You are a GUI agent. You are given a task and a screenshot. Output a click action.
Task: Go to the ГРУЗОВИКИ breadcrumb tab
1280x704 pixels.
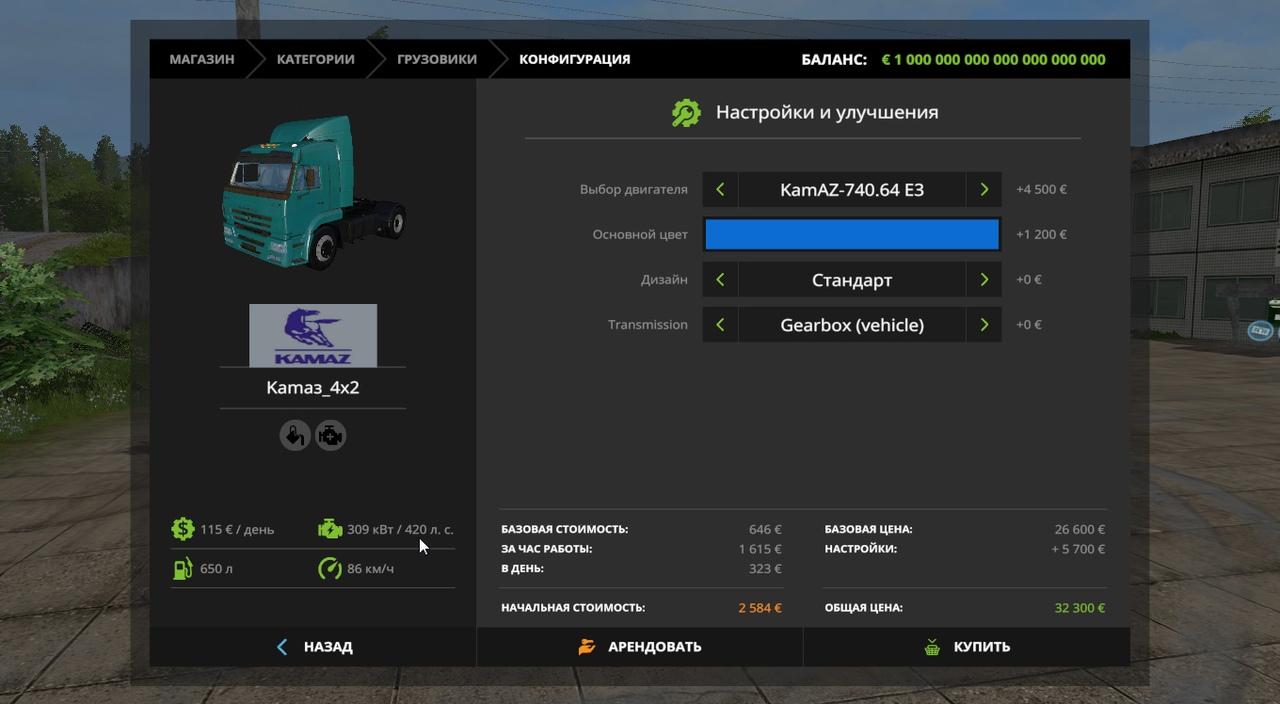(436, 59)
